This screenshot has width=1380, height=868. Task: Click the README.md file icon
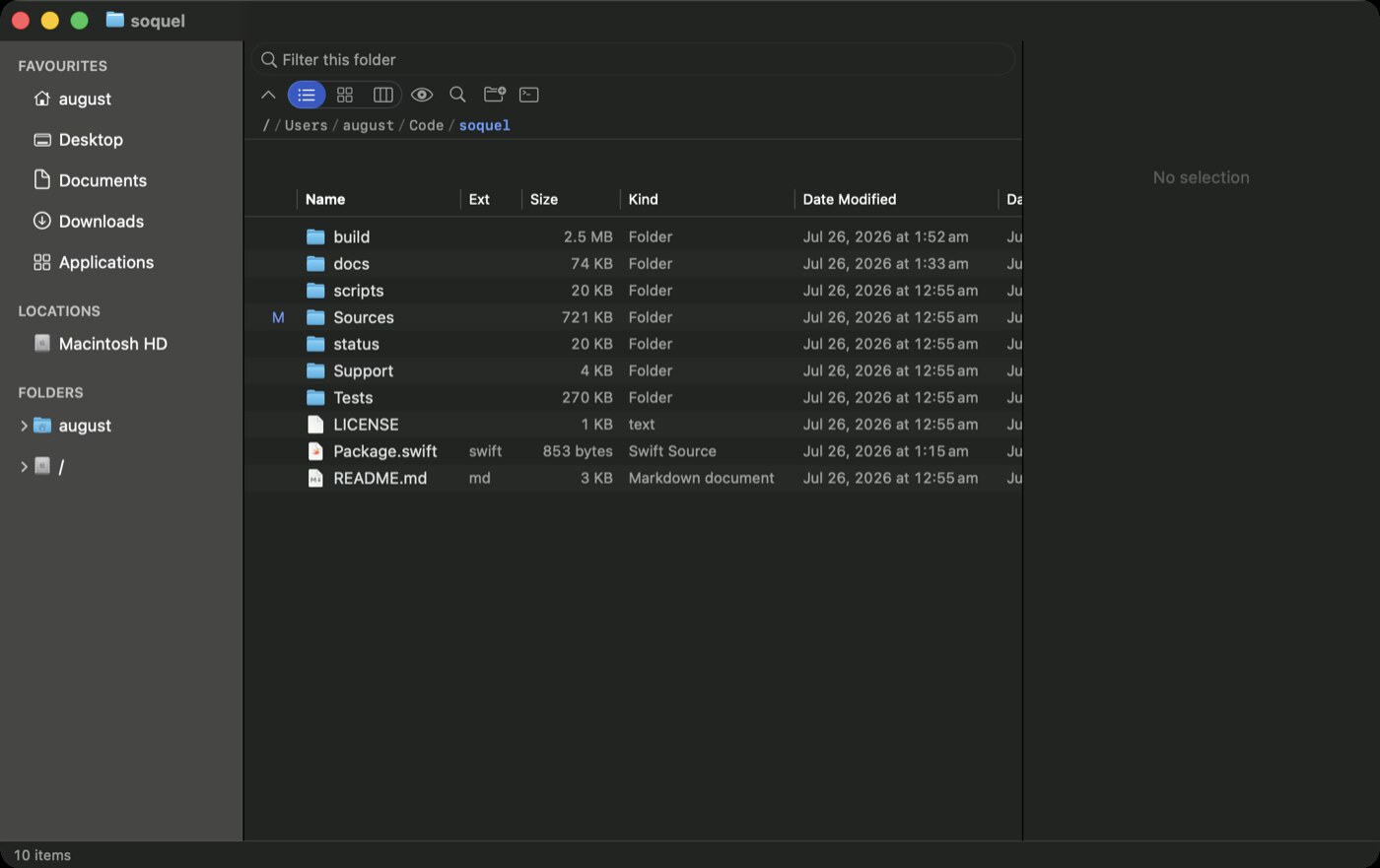(x=315, y=478)
